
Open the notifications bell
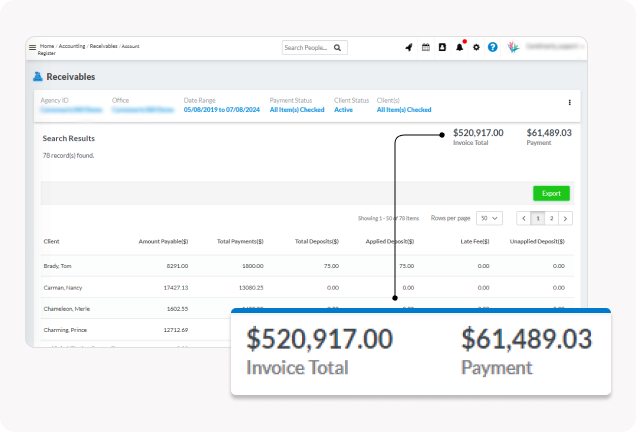(460, 47)
